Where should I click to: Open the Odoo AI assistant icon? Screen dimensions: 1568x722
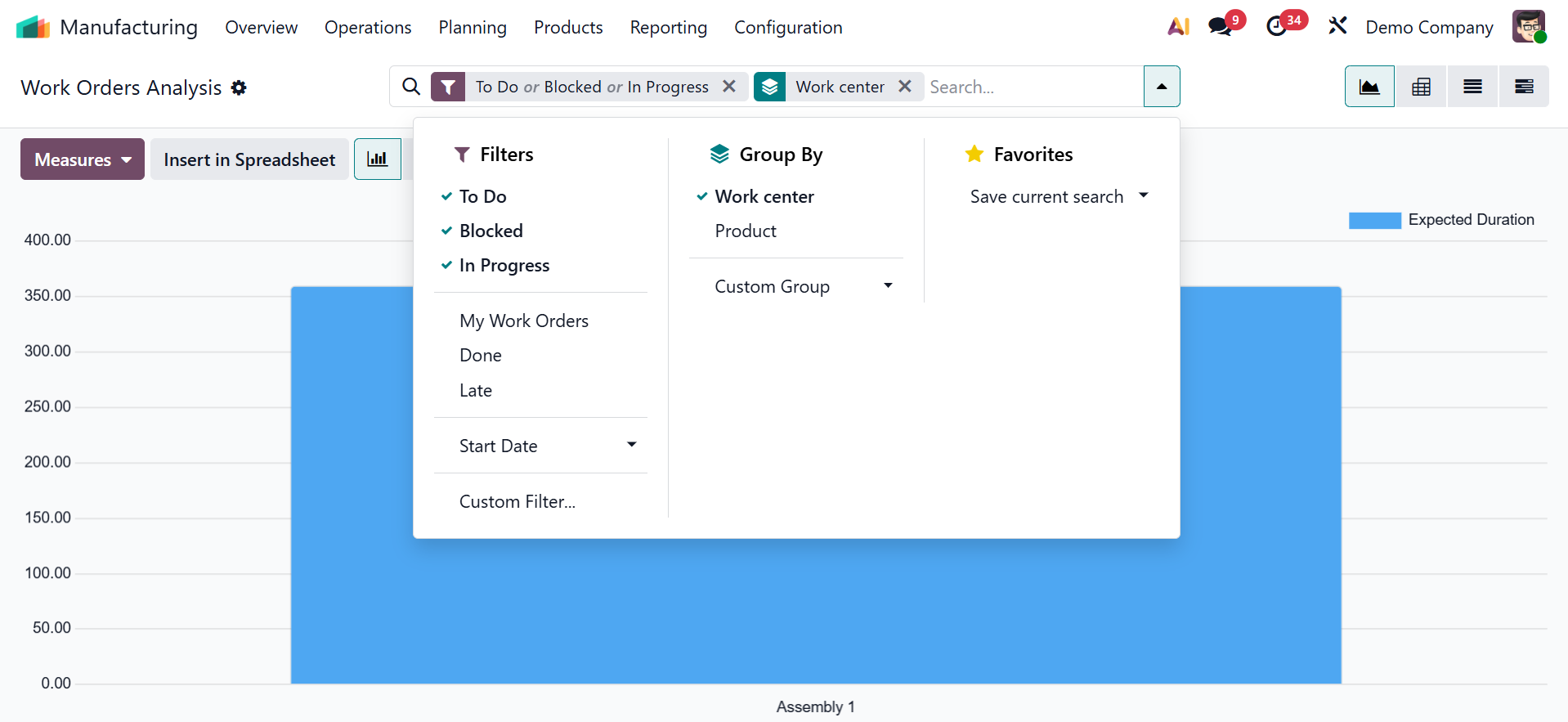1178,27
